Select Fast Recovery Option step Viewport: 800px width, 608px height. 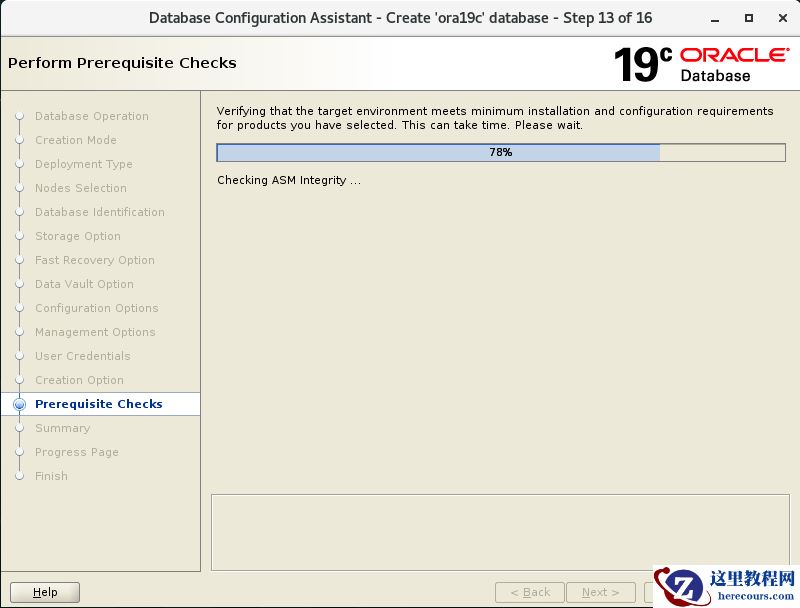tap(94, 260)
